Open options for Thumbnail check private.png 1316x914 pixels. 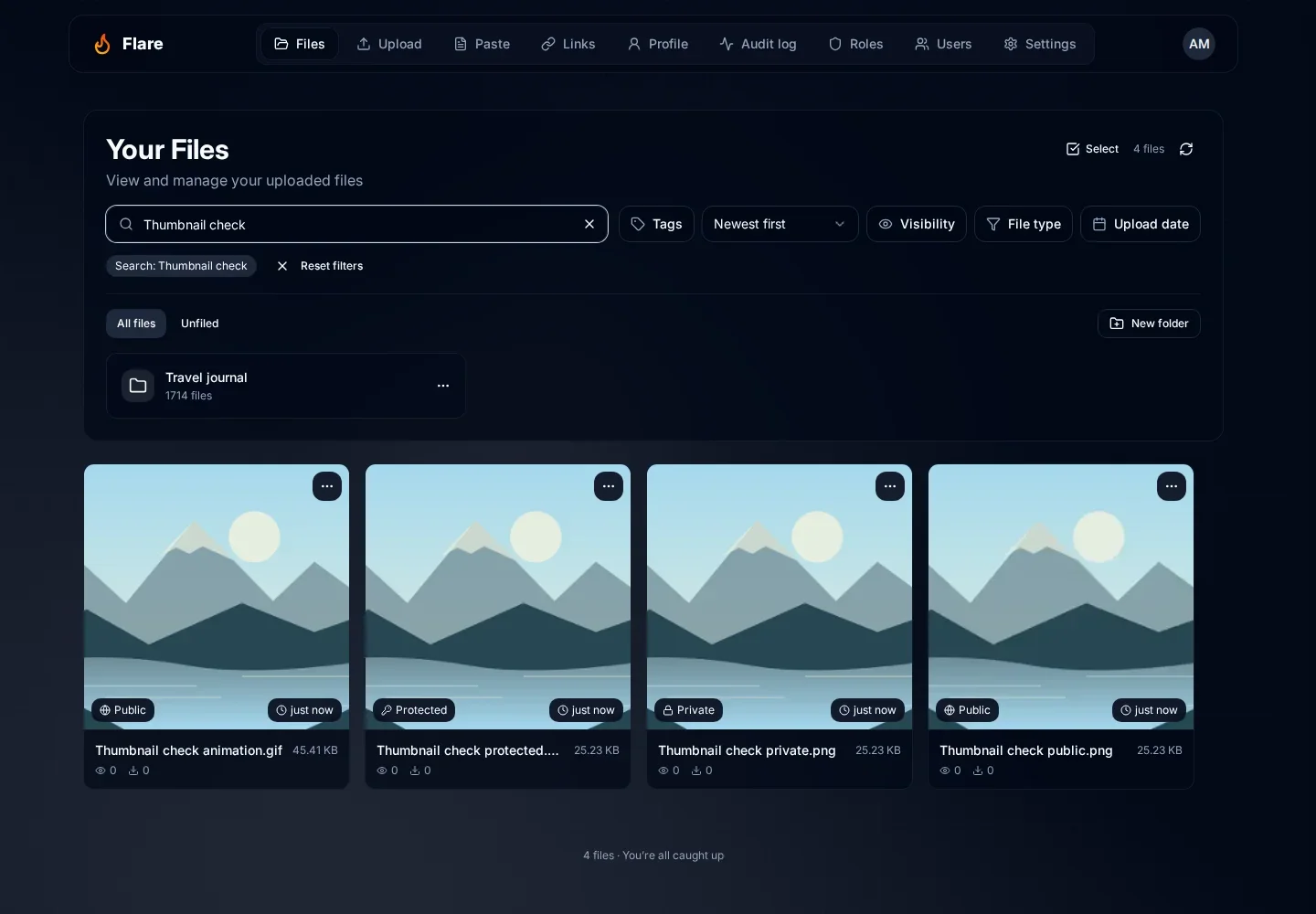[890, 486]
